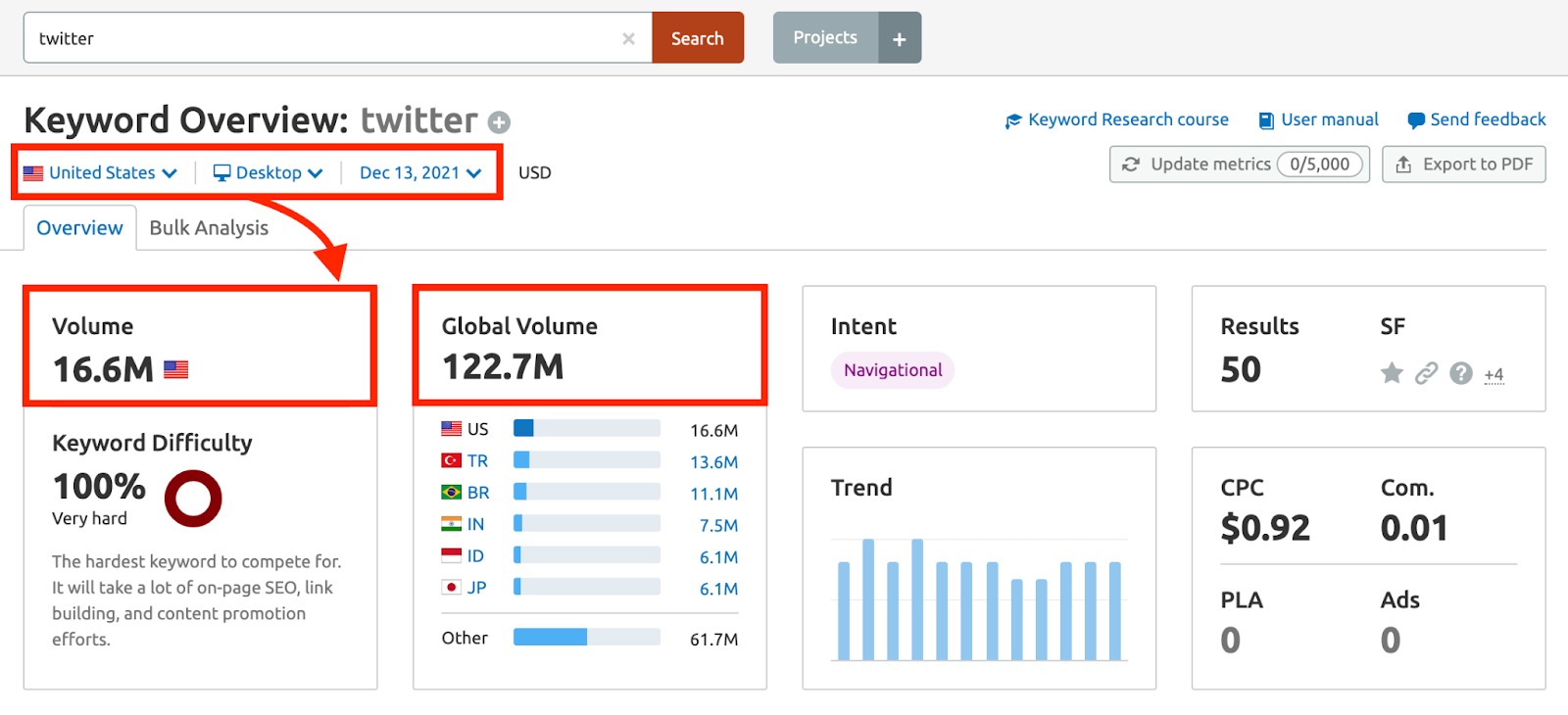Click the BR country link
1568x715 pixels.
point(478,493)
